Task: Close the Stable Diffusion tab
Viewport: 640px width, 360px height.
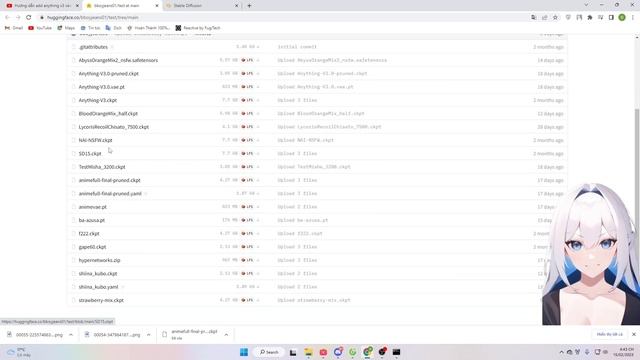Action: (237, 6)
